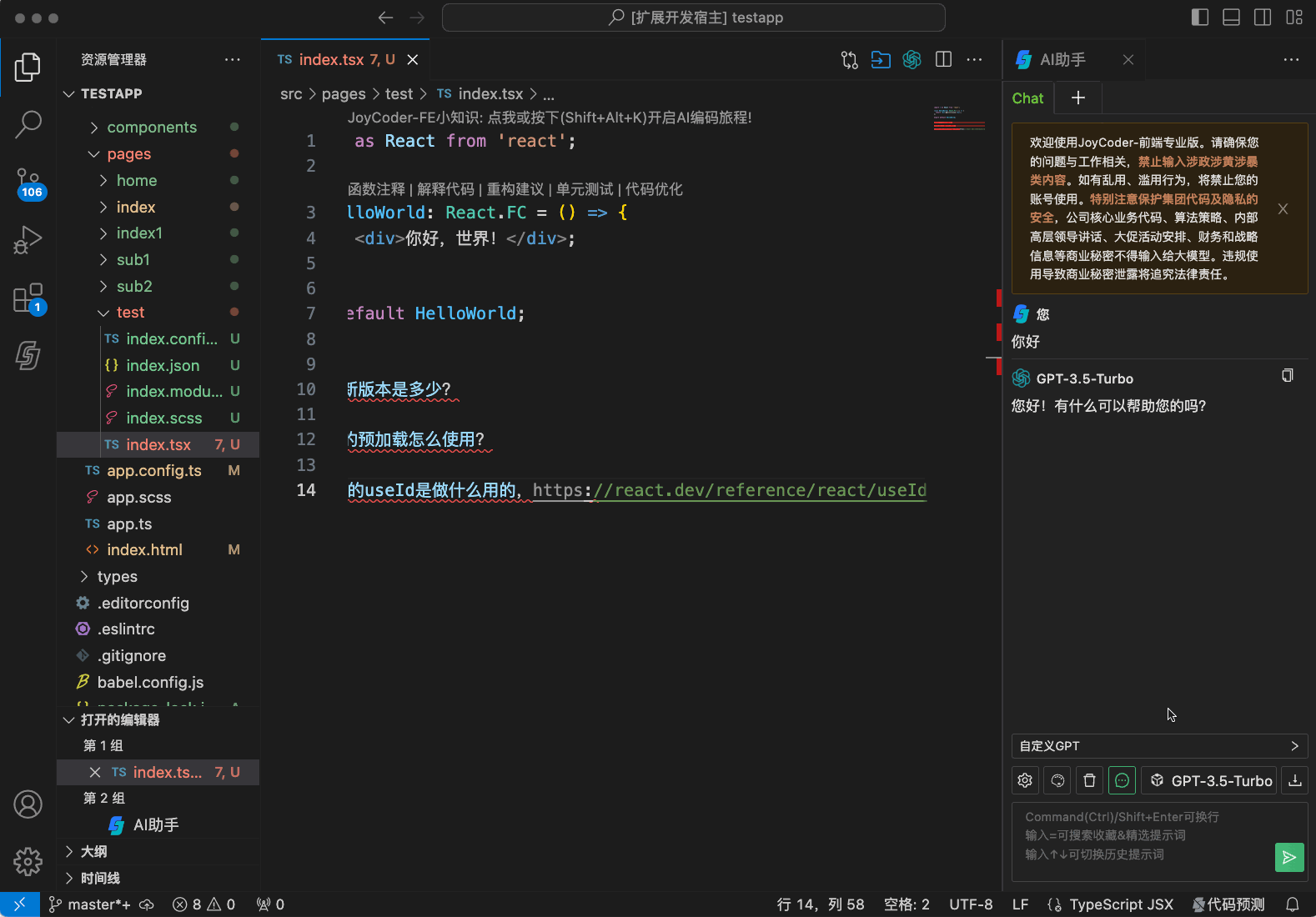Click the ChatGPT icon in editor toolbar
The height and width of the screenshot is (917, 1316).
(912, 60)
